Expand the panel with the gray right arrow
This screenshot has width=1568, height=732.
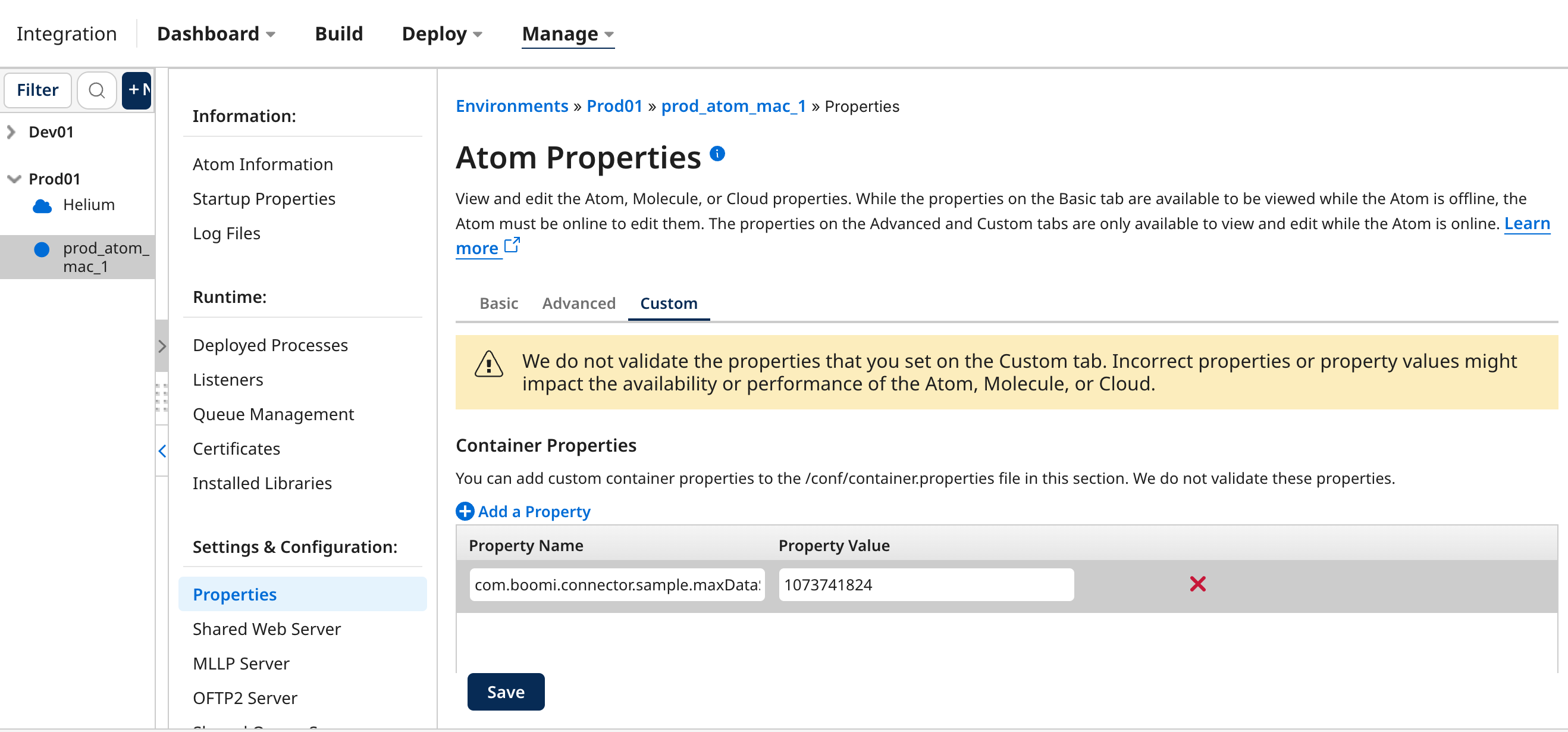point(162,346)
